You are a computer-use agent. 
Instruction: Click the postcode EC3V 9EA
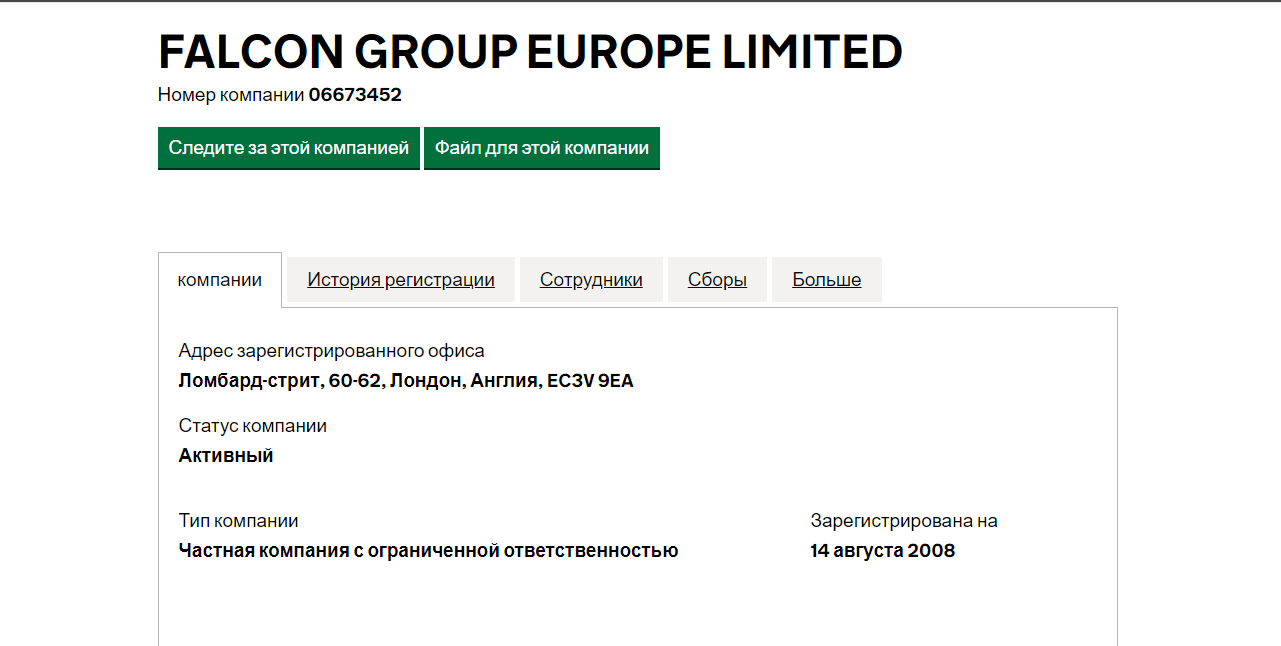590,381
